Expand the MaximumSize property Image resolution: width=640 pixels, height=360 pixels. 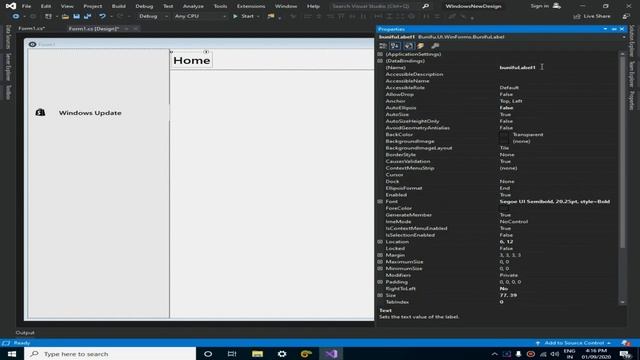[380, 262]
